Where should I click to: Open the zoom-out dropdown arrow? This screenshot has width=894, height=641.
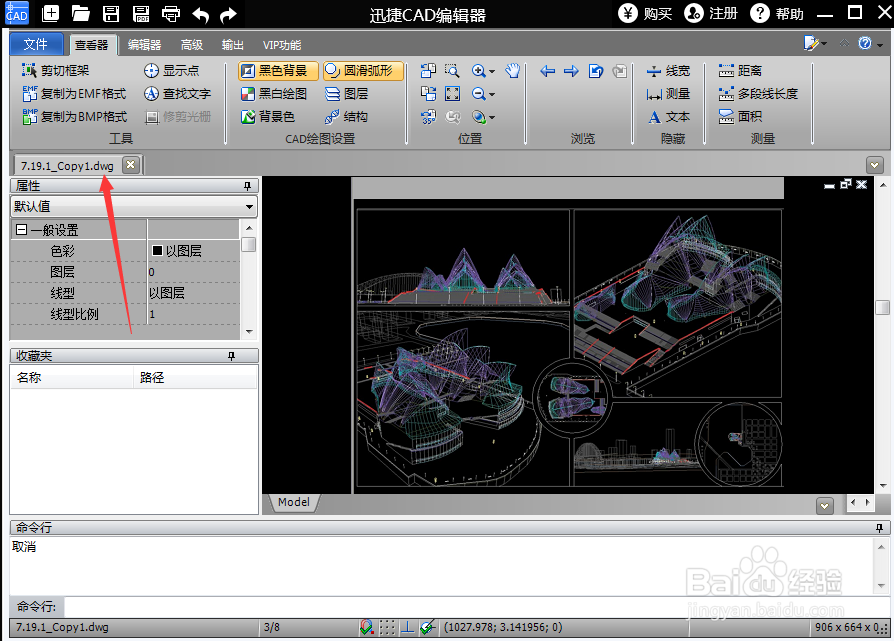tap(492, 94)
